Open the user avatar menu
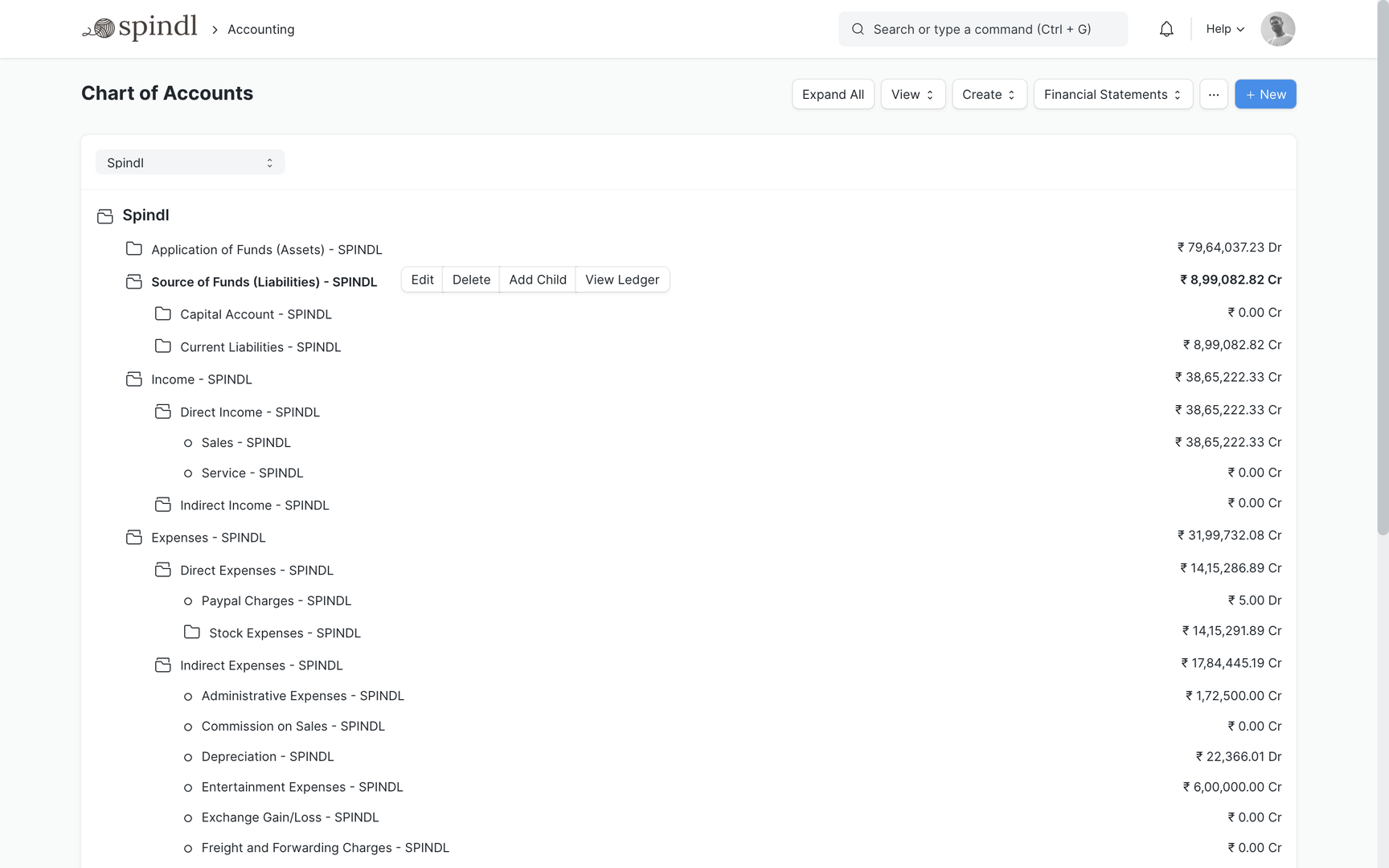This screenshot has width=1389, height=868. click(1277, 29)
